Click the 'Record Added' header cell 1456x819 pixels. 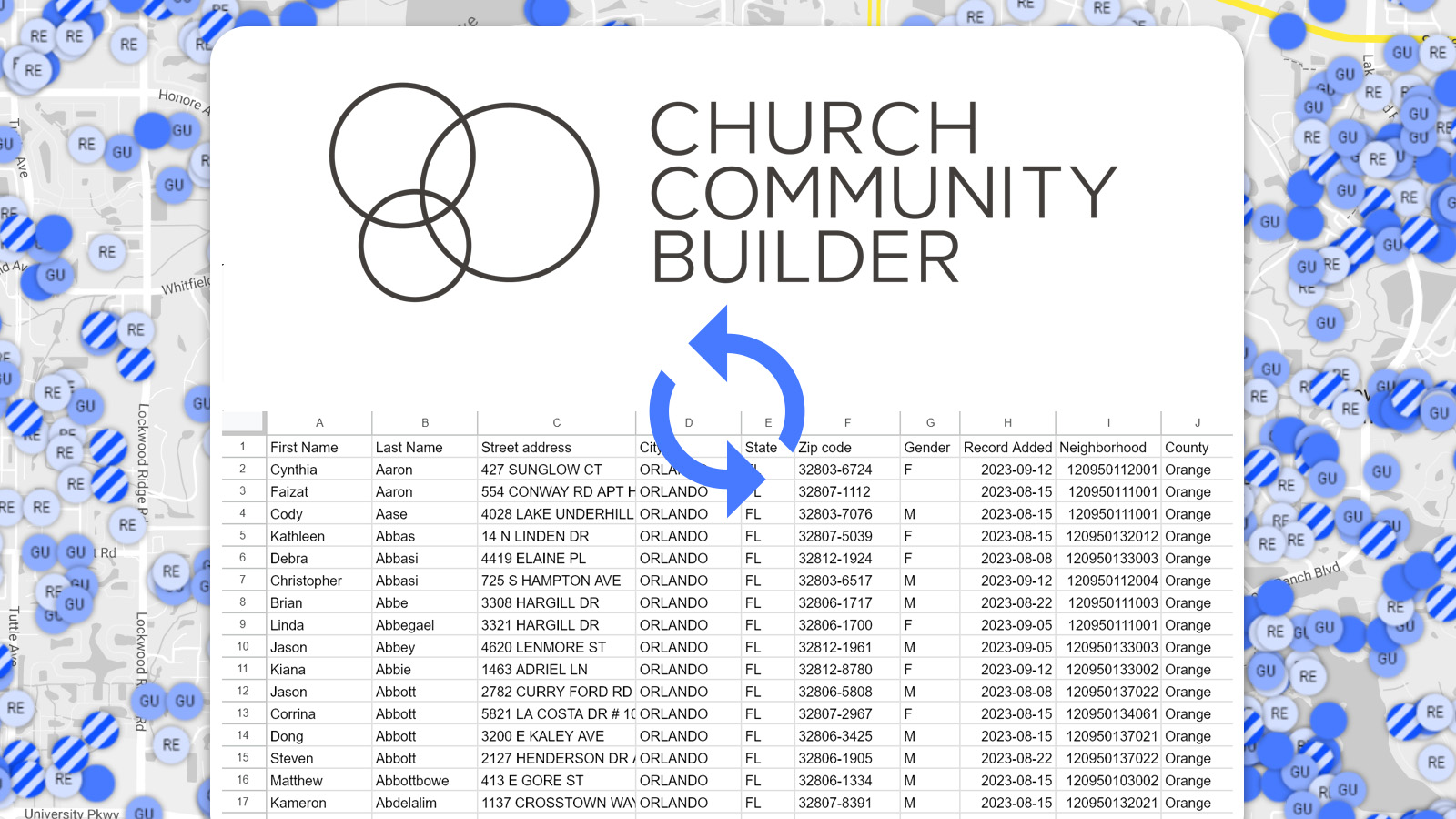pos(1007,448)
